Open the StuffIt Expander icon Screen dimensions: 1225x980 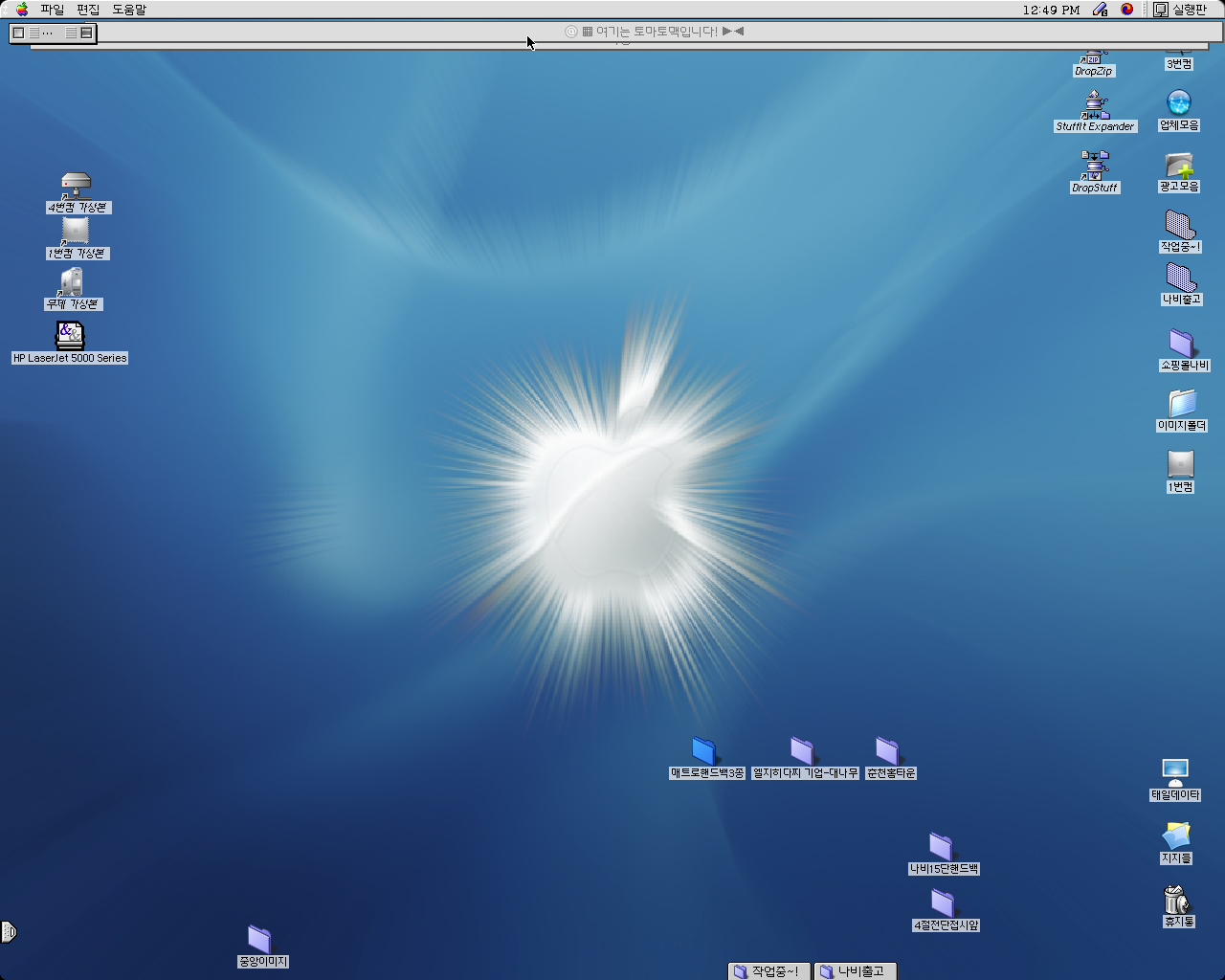click(1096, 103)
